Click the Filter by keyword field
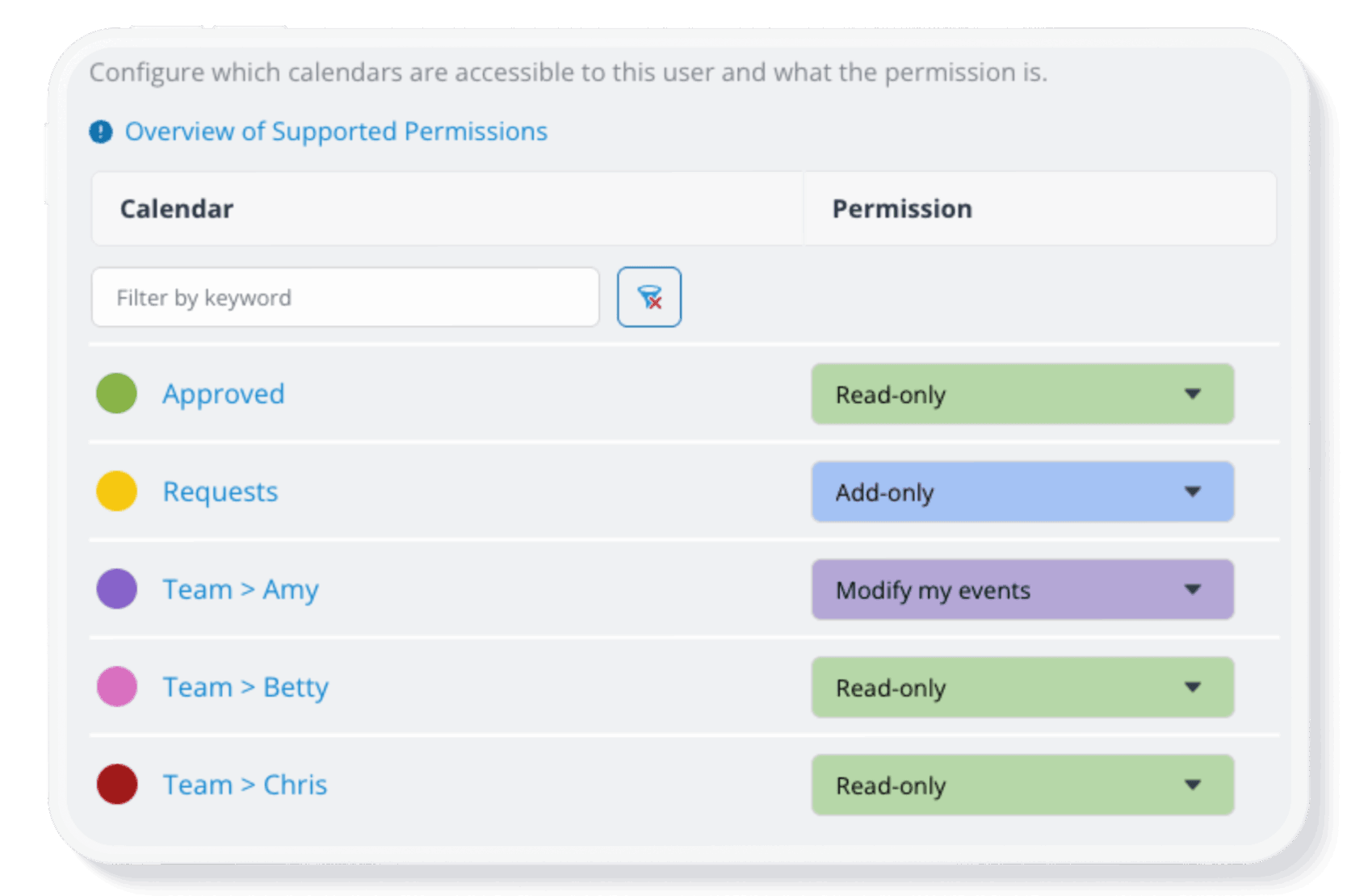 click(345, 297)
